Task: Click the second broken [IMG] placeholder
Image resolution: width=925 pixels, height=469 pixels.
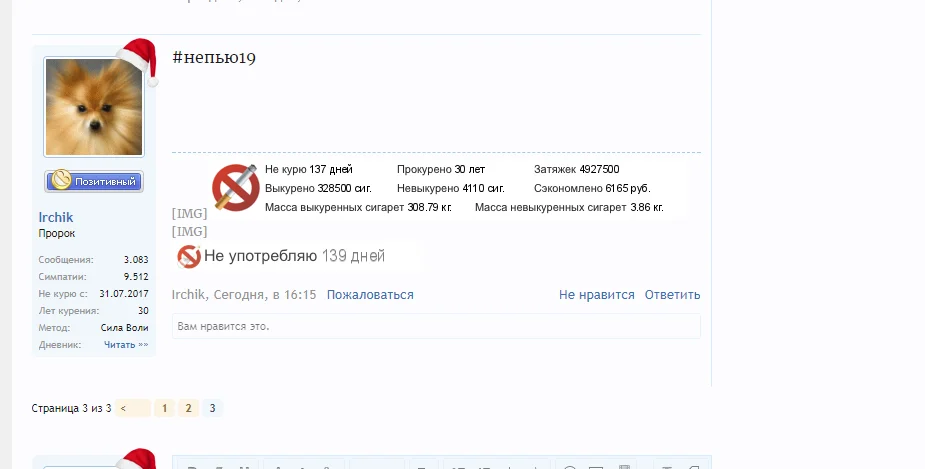Action: tap(189, 232)
